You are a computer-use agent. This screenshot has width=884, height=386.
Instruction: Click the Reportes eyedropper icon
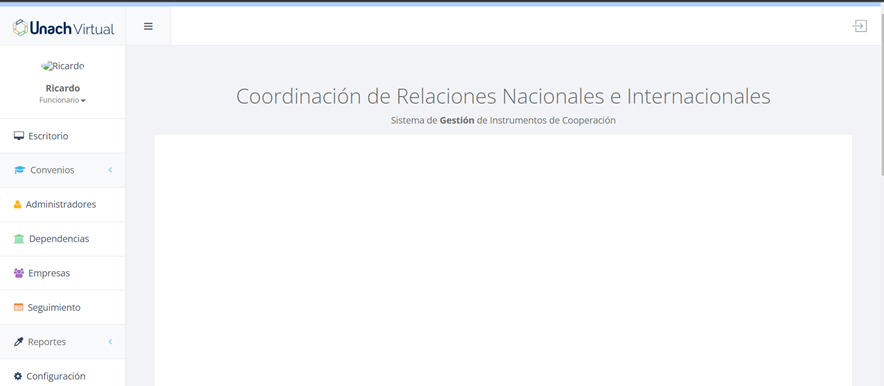(19, 341)
